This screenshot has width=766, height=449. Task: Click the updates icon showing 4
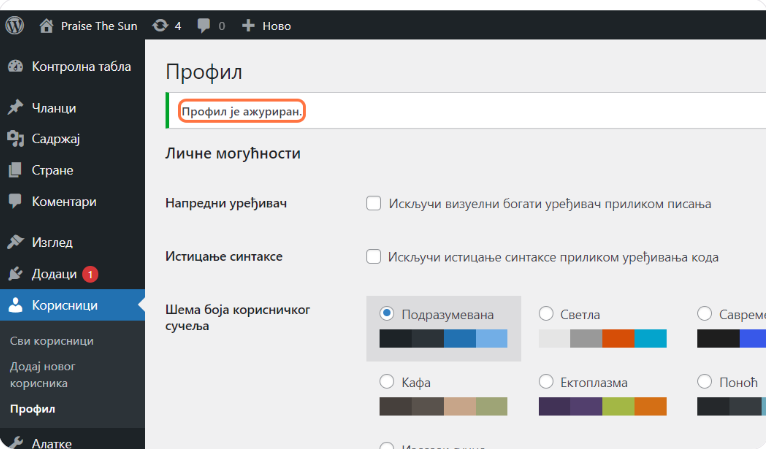point(160,25)
